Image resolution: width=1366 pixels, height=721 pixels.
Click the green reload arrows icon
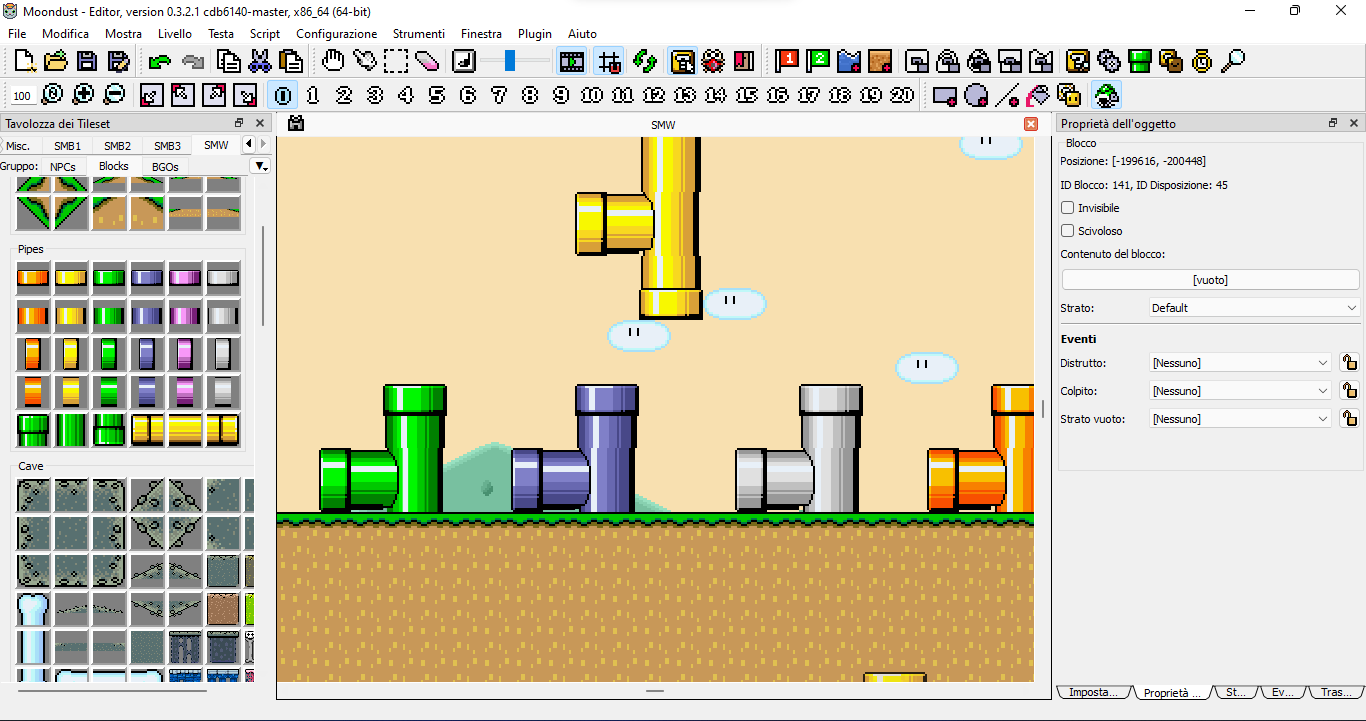pos(646,61)
